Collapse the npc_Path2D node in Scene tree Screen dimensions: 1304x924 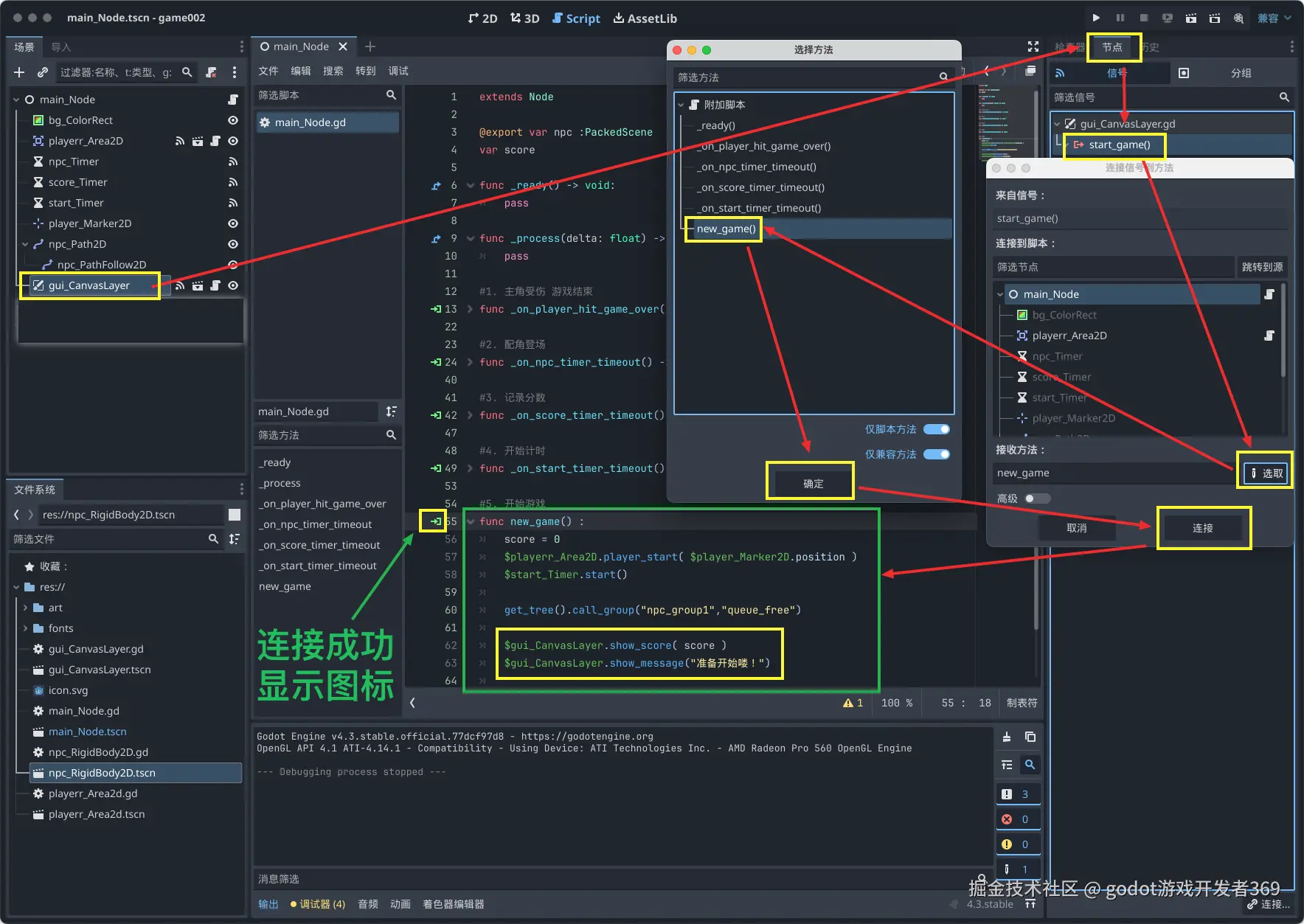pyautogui.click(x=25, y=244)
